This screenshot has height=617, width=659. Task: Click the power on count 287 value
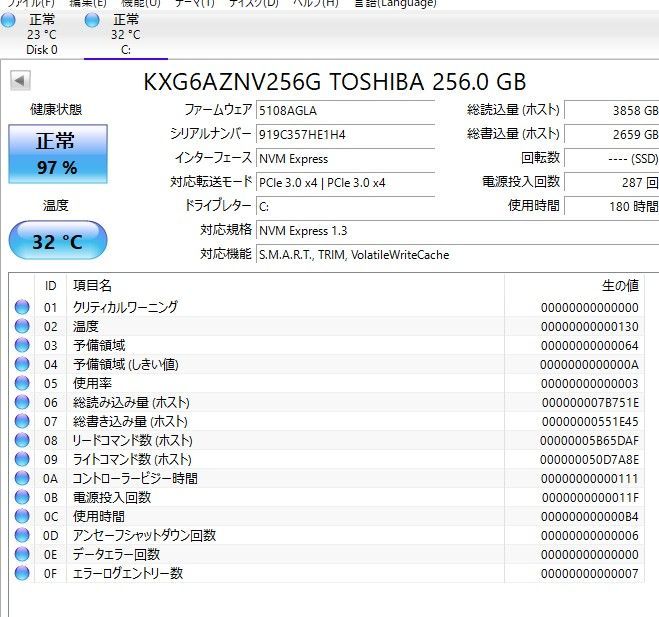(612, 182)
